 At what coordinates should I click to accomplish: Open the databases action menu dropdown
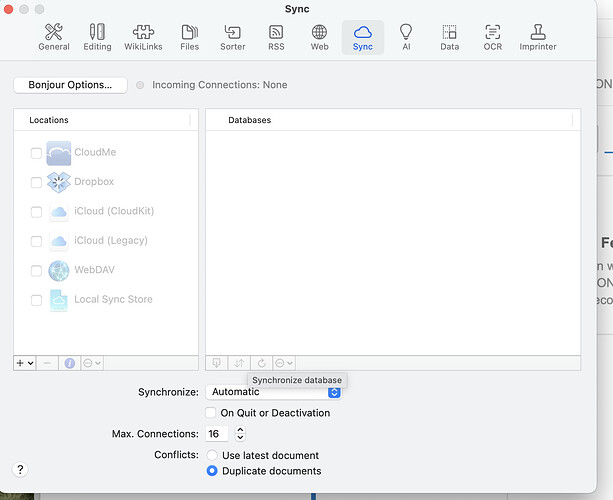pyautogui.click(x=284, y=363)
